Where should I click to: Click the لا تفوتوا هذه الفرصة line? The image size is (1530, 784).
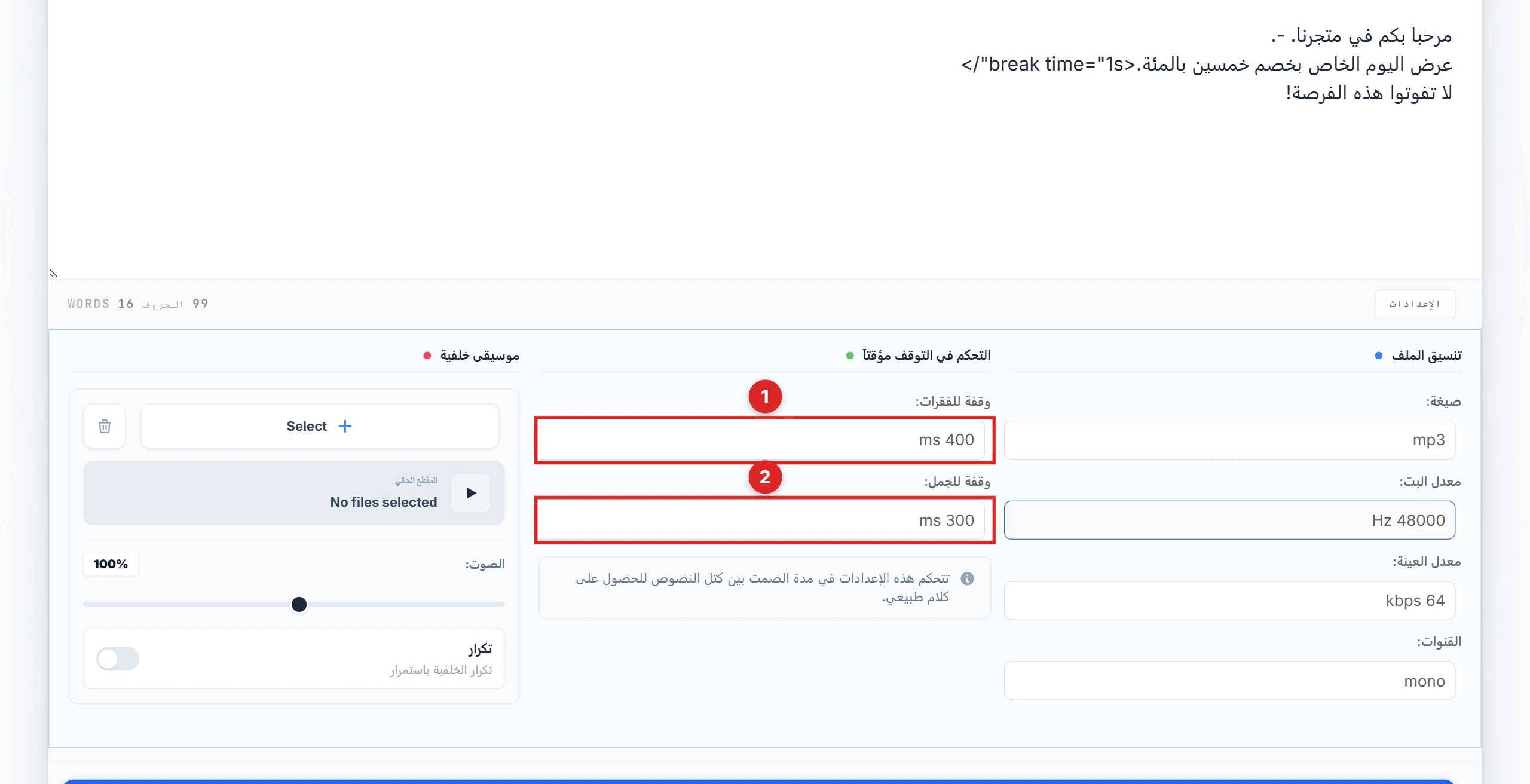click(1369, 93)
